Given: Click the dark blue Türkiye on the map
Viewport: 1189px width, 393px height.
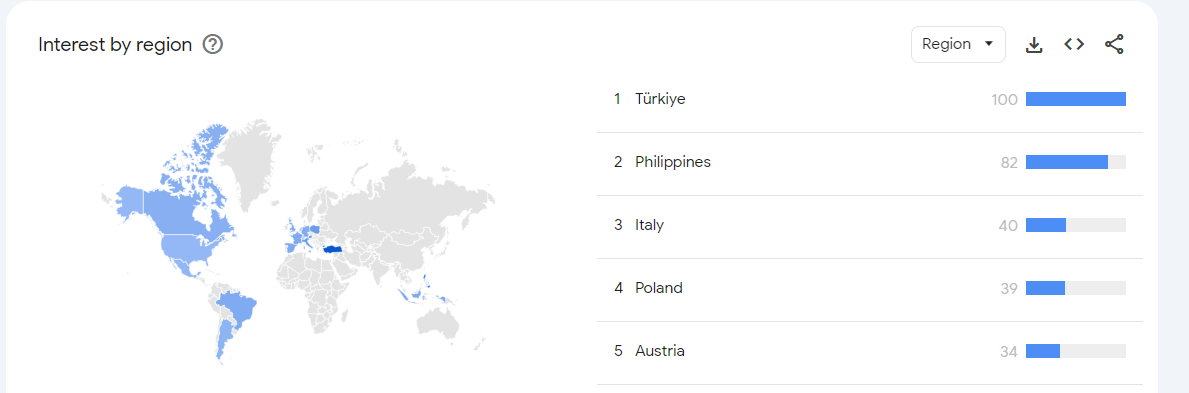Looking at the screenshot, I should click(x=334, y=249).
